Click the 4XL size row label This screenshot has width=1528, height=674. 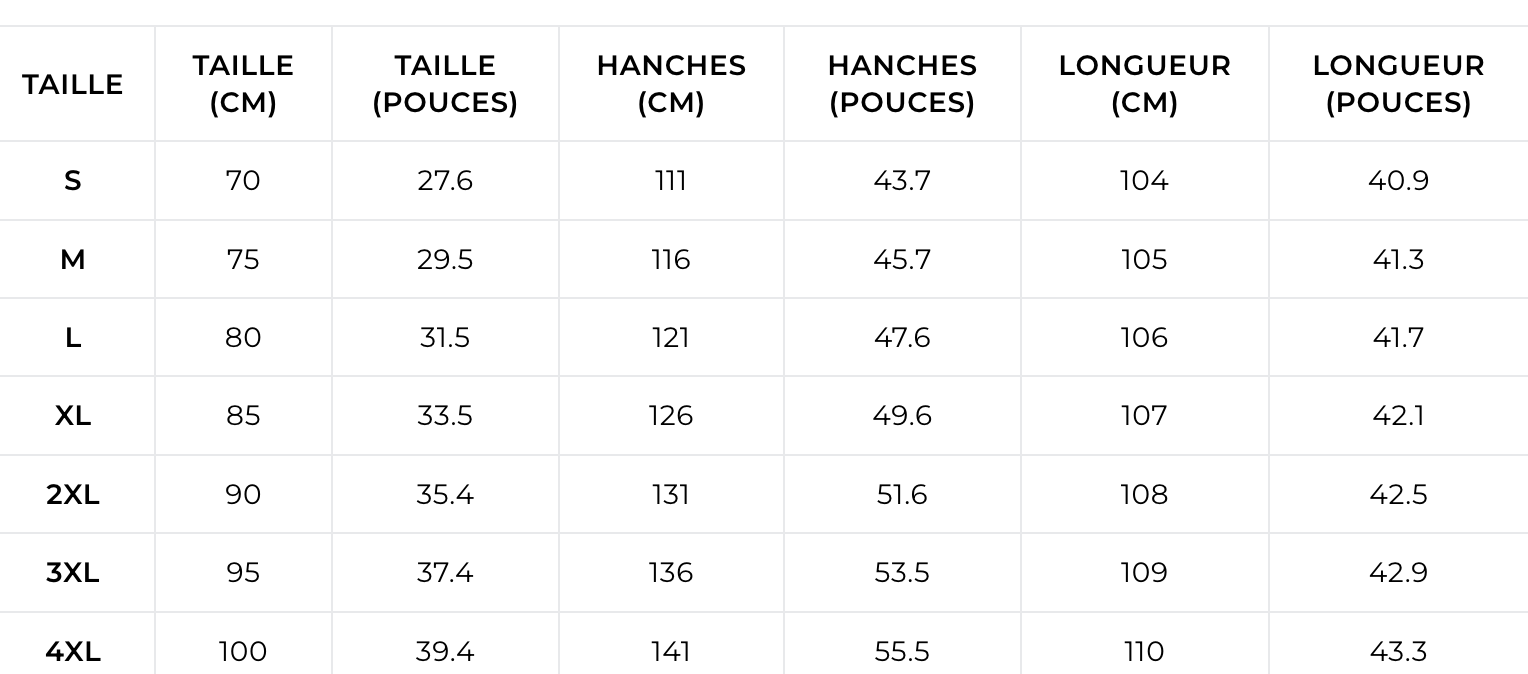coord(73,652)
